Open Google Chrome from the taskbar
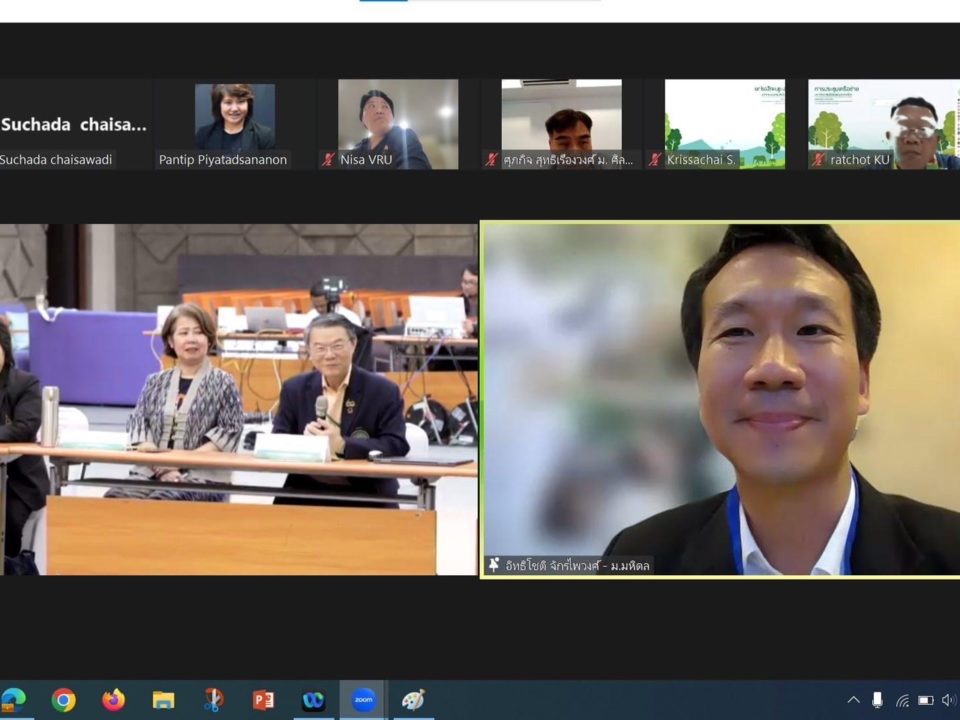The width and height of the screenshot is (960, 720). pyautogui.click(x=63, y=700)
